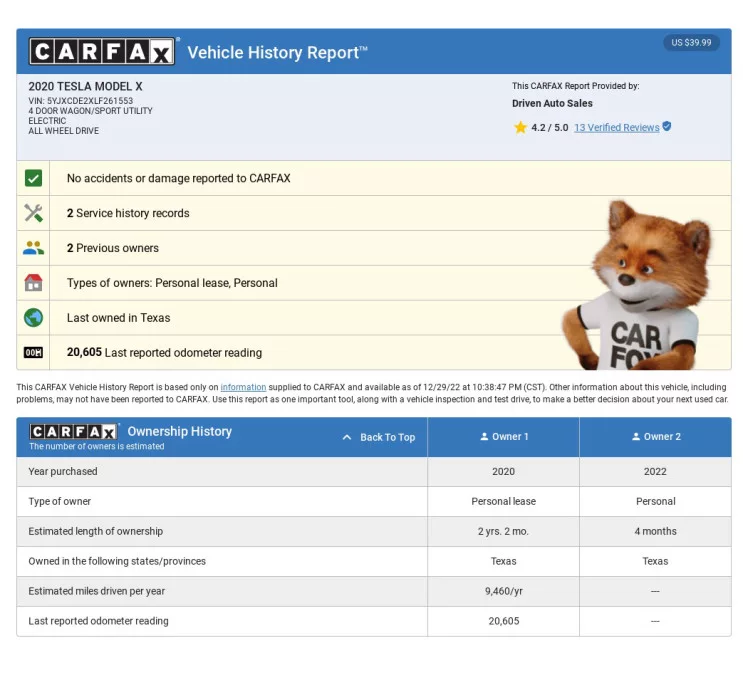The image size is (743, 680).
Task: Select the Owner 2 column header
Action: (655, 437)
